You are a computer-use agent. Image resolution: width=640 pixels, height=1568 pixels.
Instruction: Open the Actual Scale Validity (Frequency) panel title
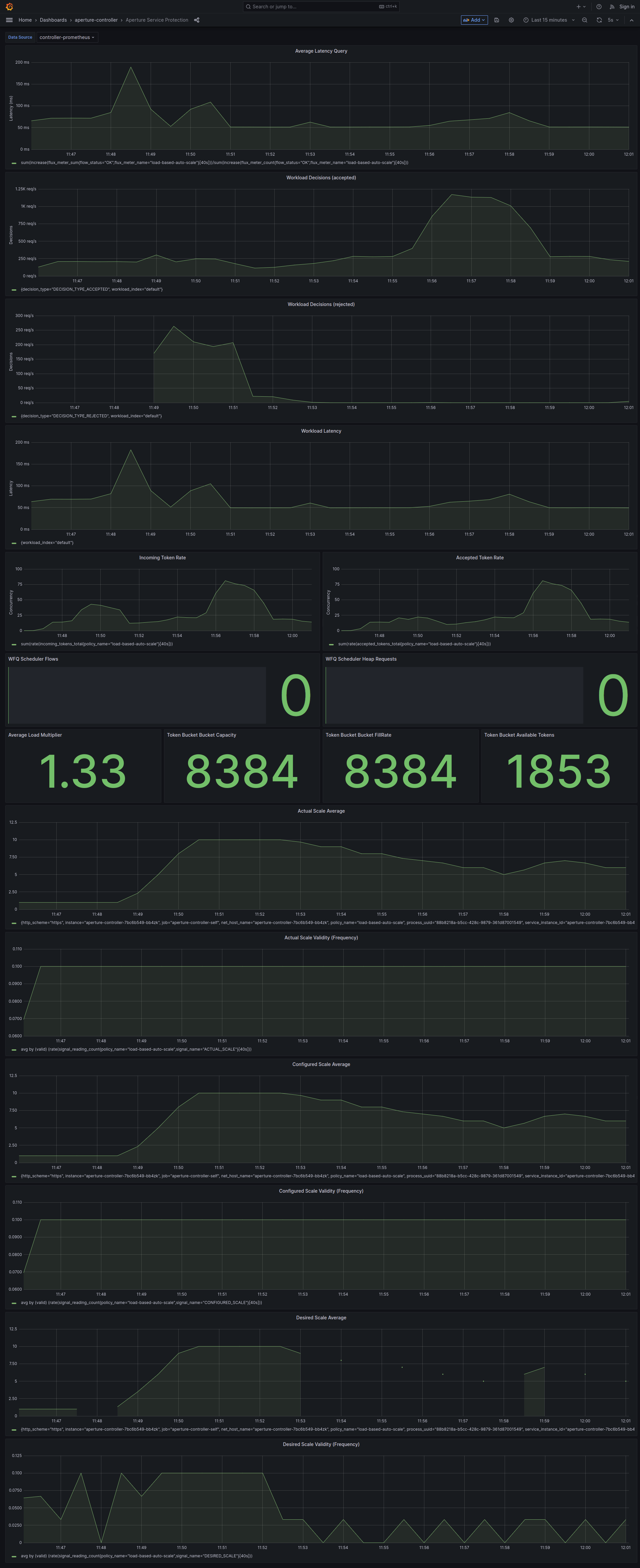coord(321,937)
